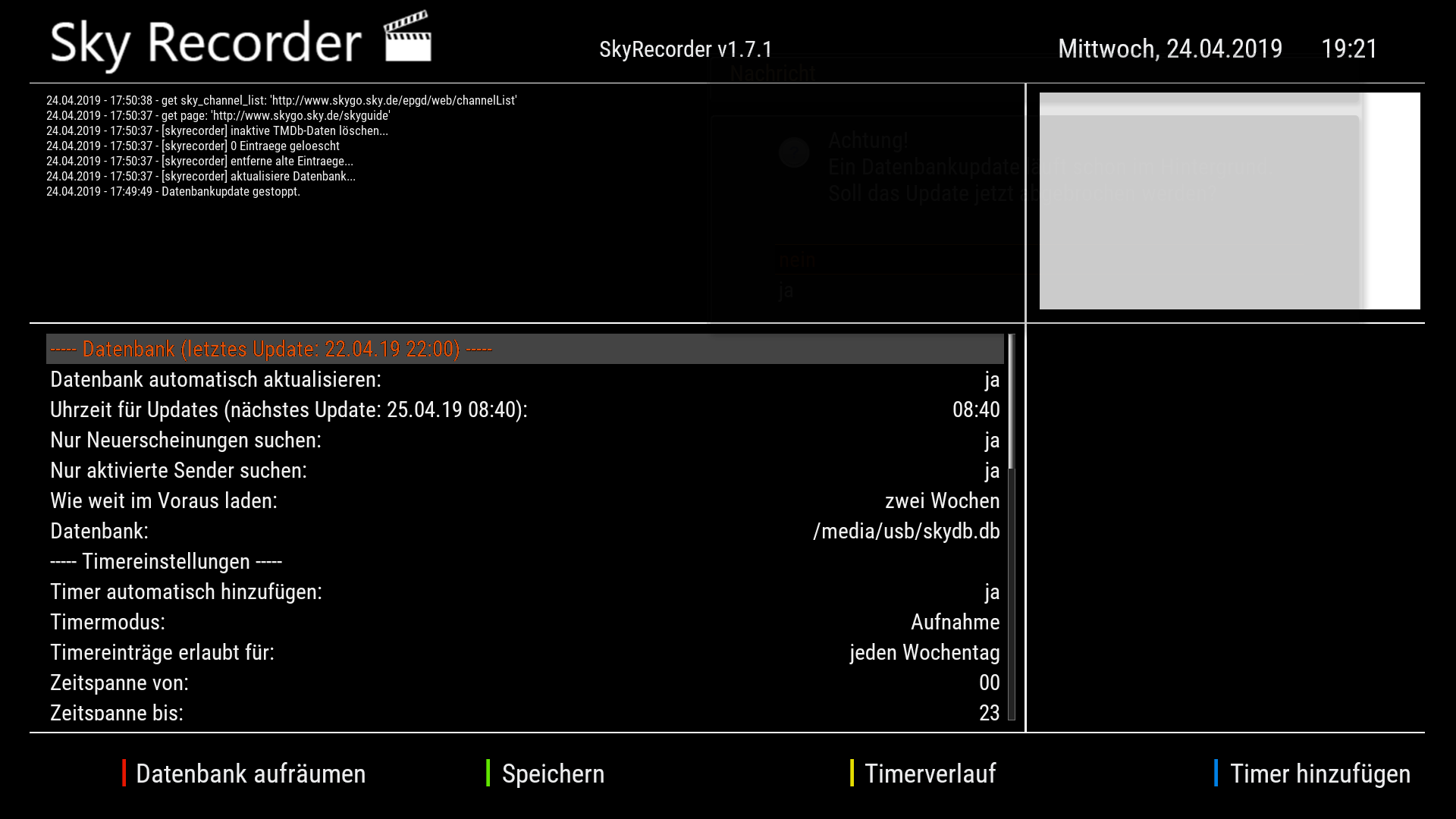Screen dimensions: 1456x819
Task: Toggle Nur aktivierte Sender suchen option
Action: tap(991, 470)
